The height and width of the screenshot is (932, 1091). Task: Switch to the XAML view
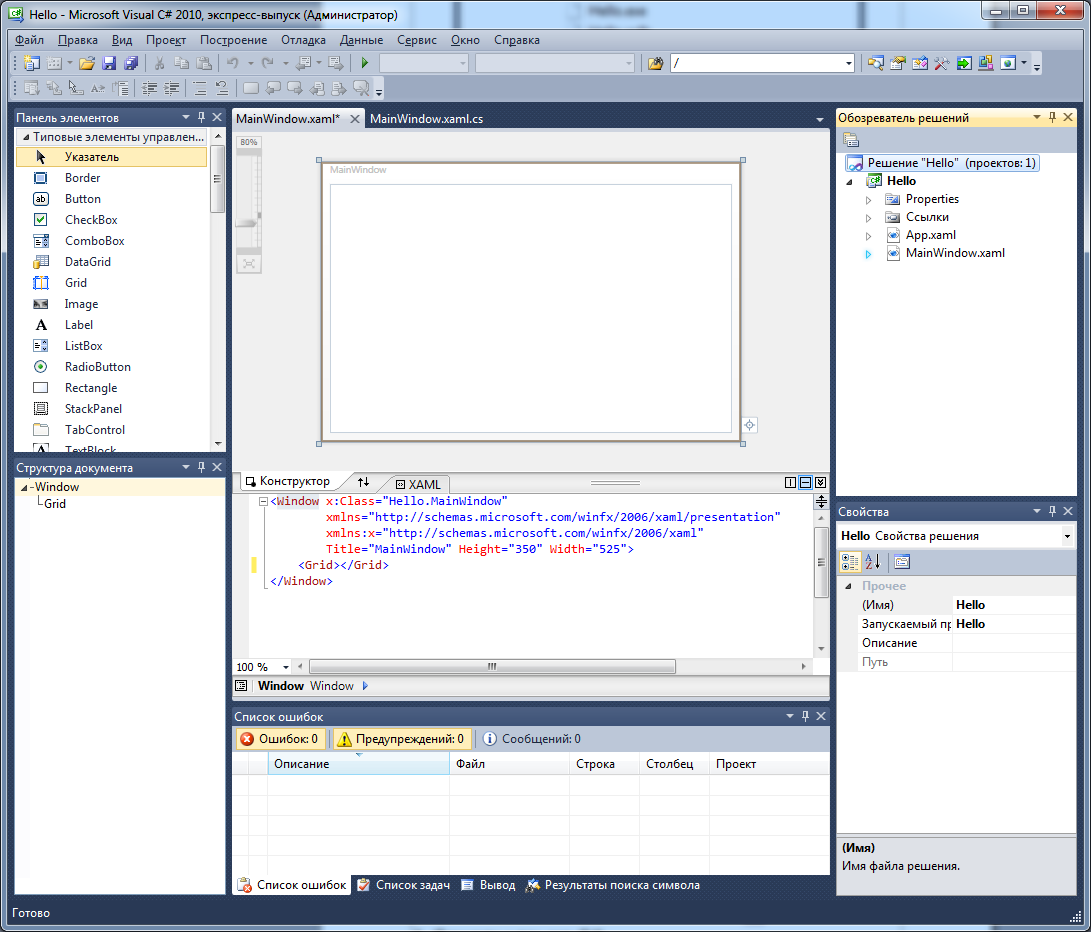click(x=418, y=484)
